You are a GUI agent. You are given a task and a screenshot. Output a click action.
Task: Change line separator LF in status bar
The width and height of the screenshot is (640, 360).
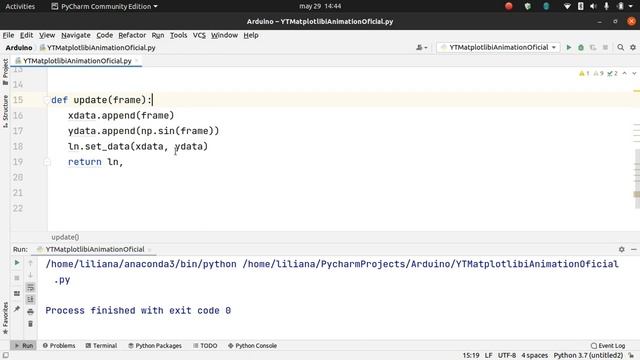click(489, 356)
